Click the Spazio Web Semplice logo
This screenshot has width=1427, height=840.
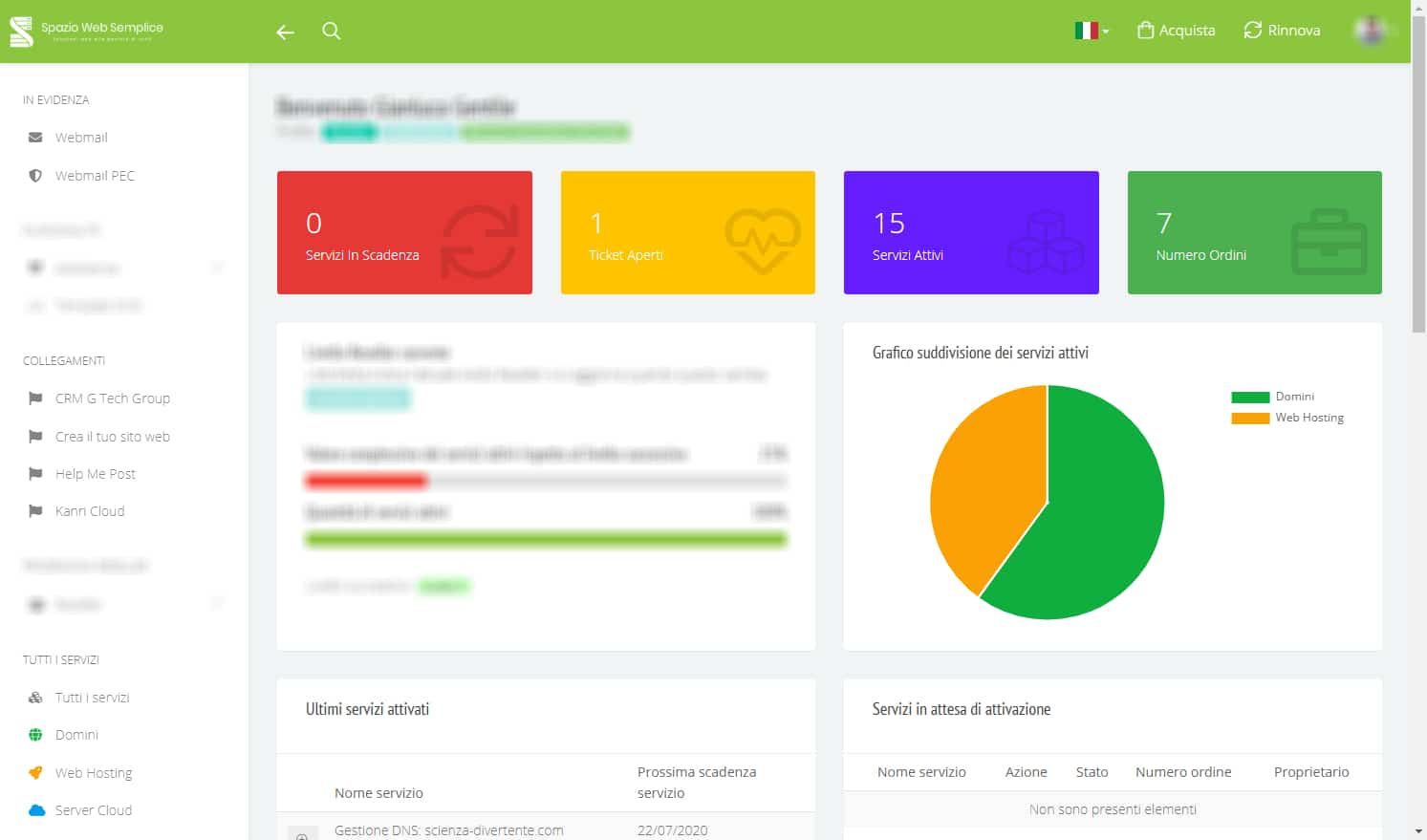tap(86, 31)
